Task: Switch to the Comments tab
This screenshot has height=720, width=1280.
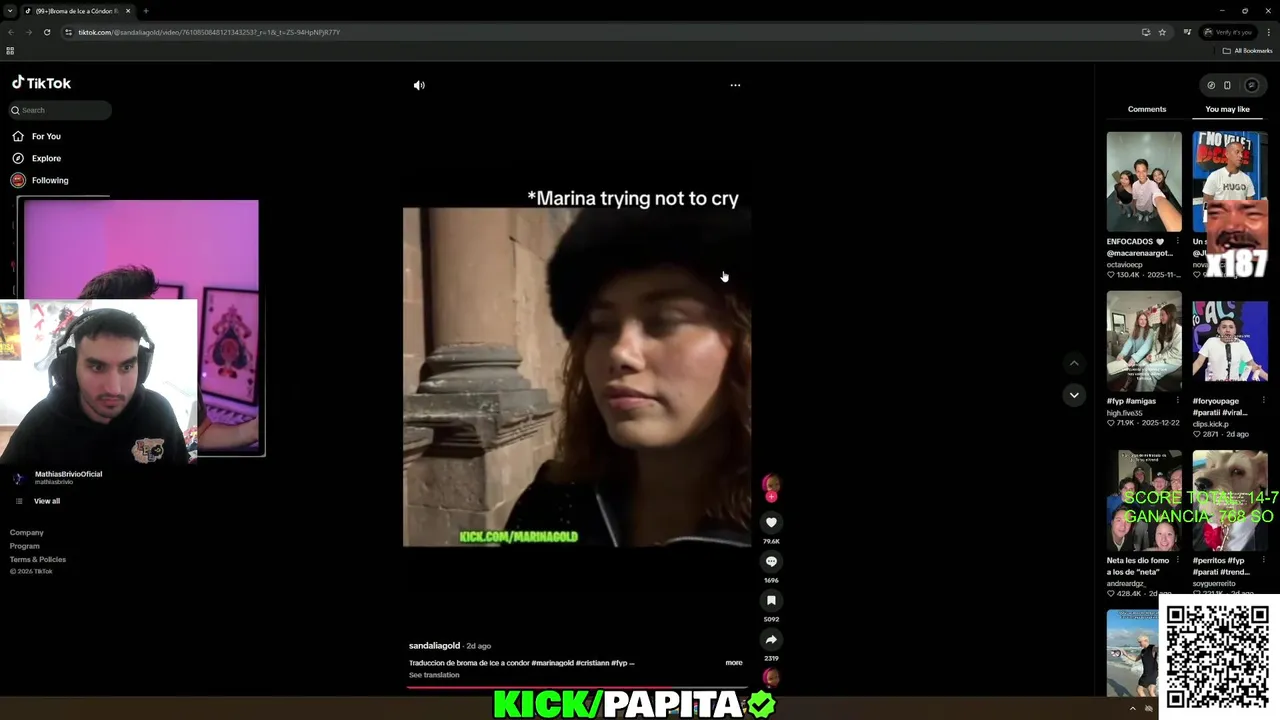Action: tap(1147, 109)
